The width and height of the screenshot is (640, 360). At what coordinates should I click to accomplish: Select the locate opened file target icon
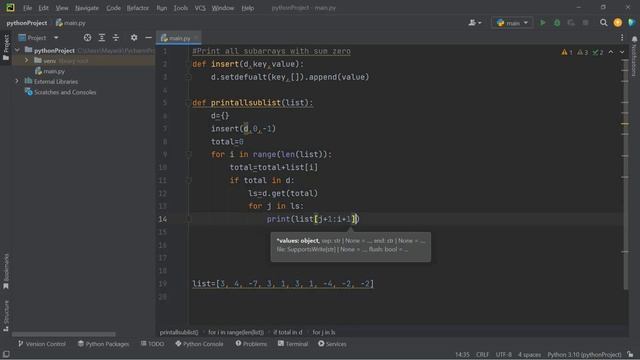coord(87,38)
